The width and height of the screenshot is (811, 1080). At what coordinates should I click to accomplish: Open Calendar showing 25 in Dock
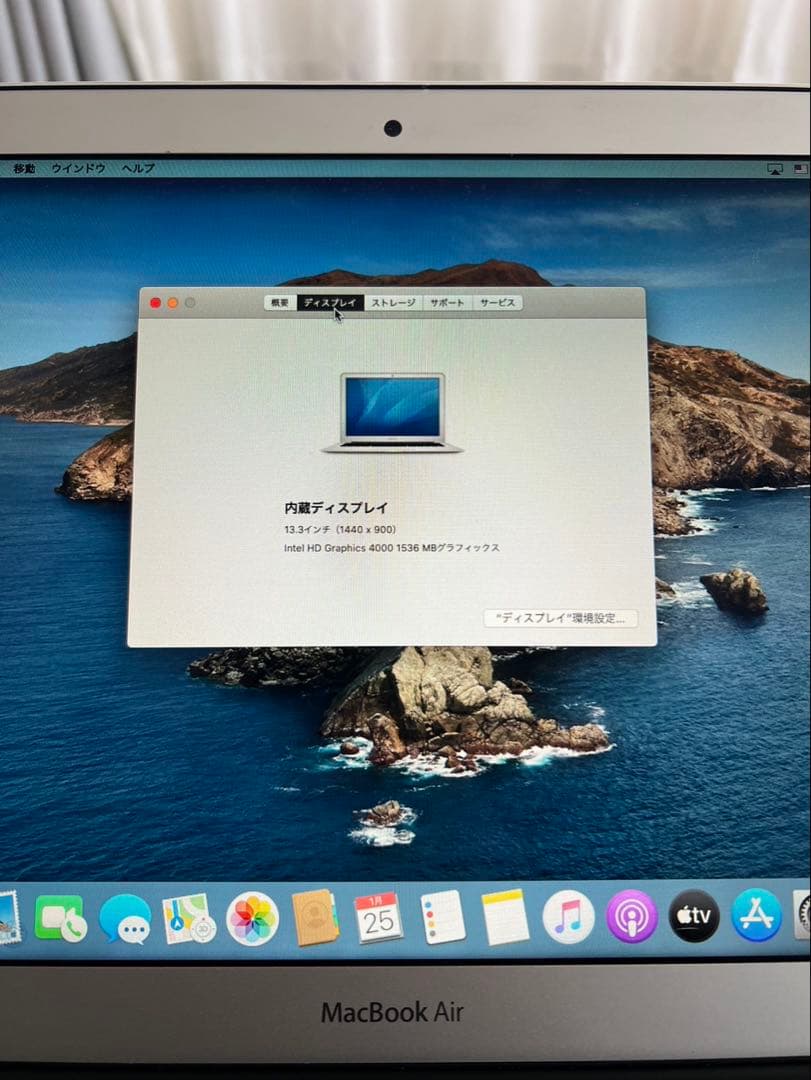(378, 917)
